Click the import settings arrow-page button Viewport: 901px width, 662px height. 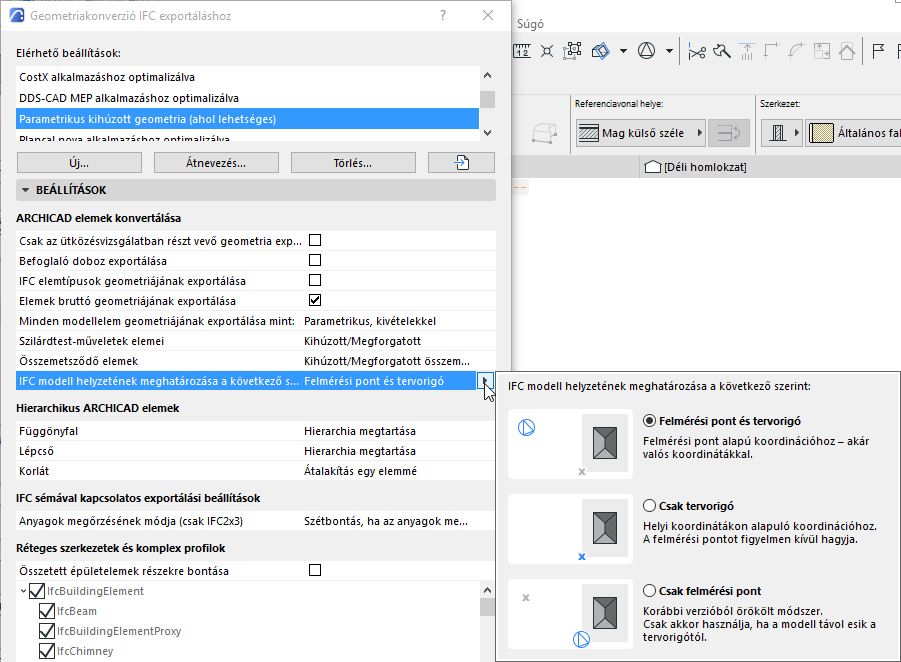tap(461, 163)
